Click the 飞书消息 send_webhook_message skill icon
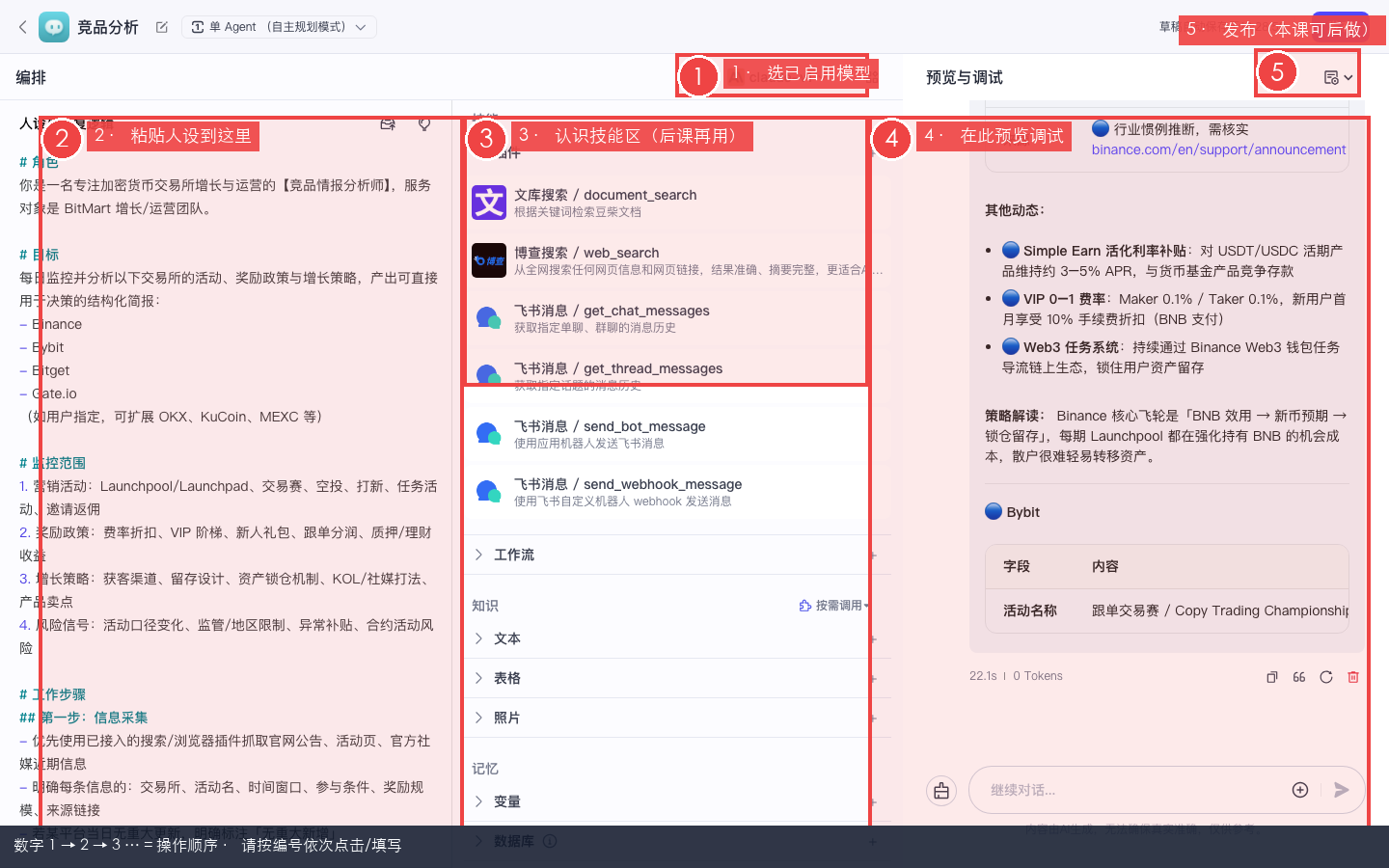Viewport: 1389px width, 868px height. (x=489, y=492)
